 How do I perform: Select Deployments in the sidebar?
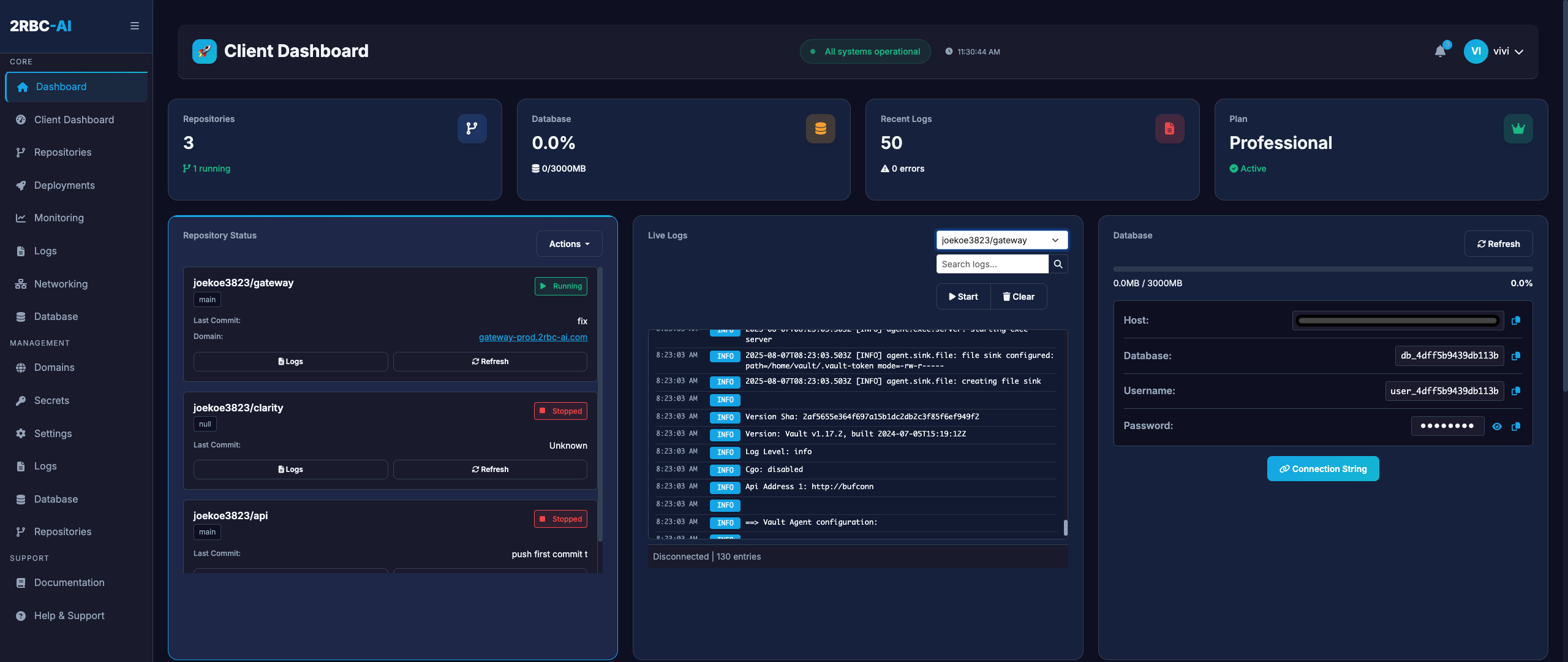[64, 185]
